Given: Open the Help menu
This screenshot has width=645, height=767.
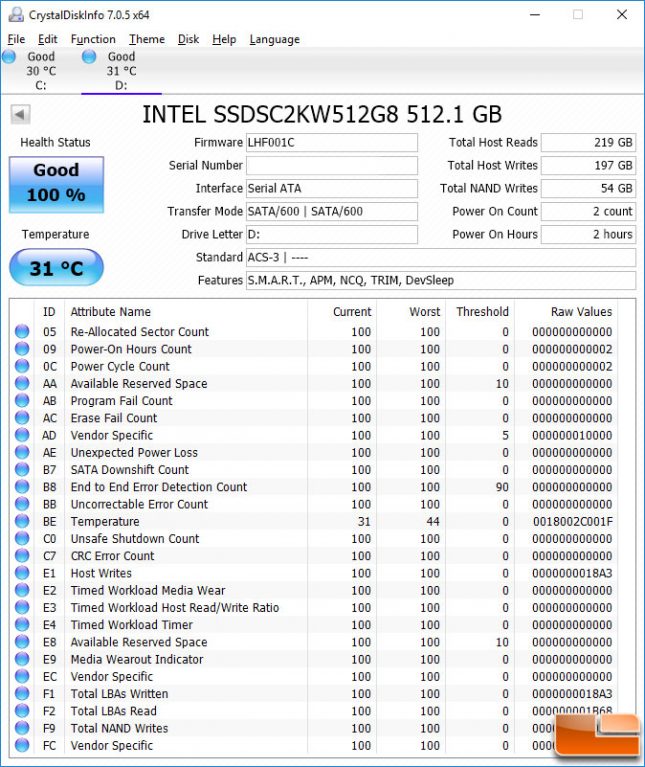Looking at the screenshot, I should pos(224,39).
